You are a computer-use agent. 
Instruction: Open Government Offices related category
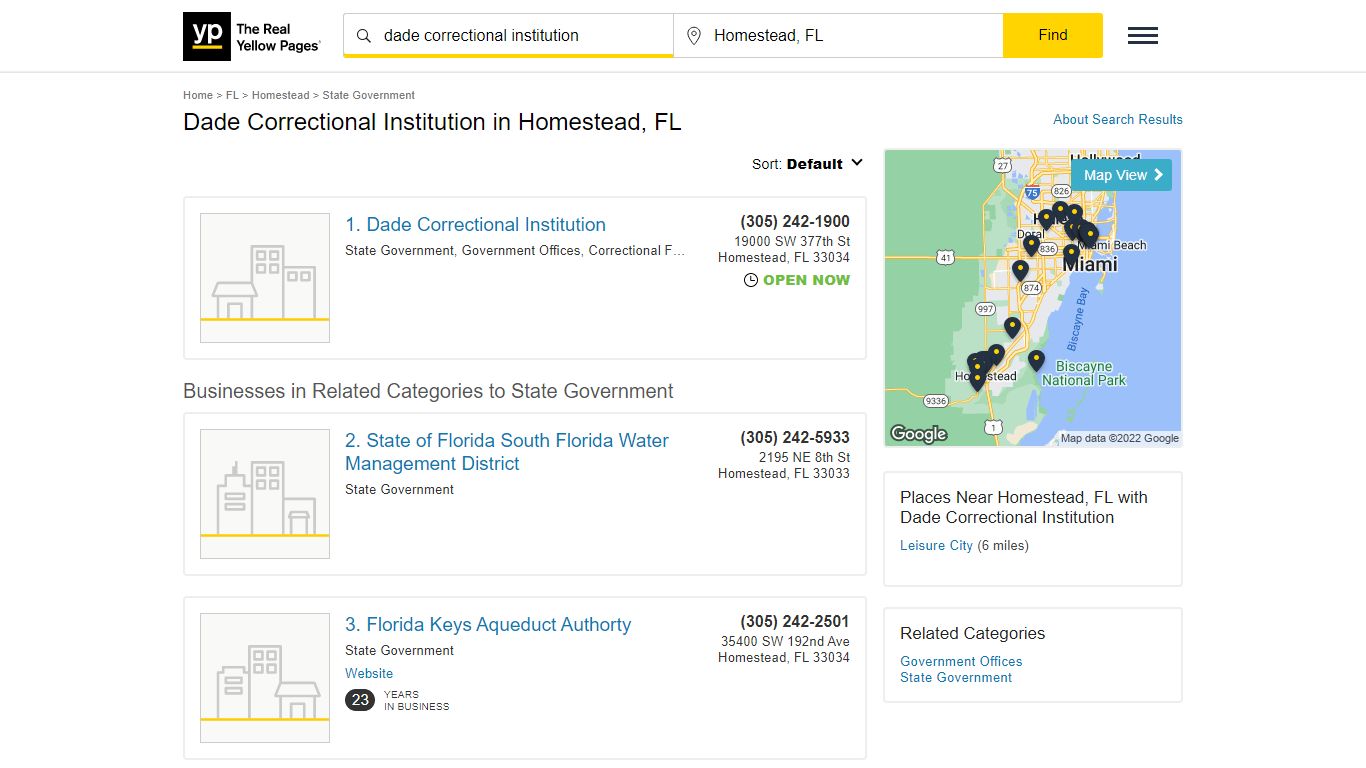(x=961, y=661)
